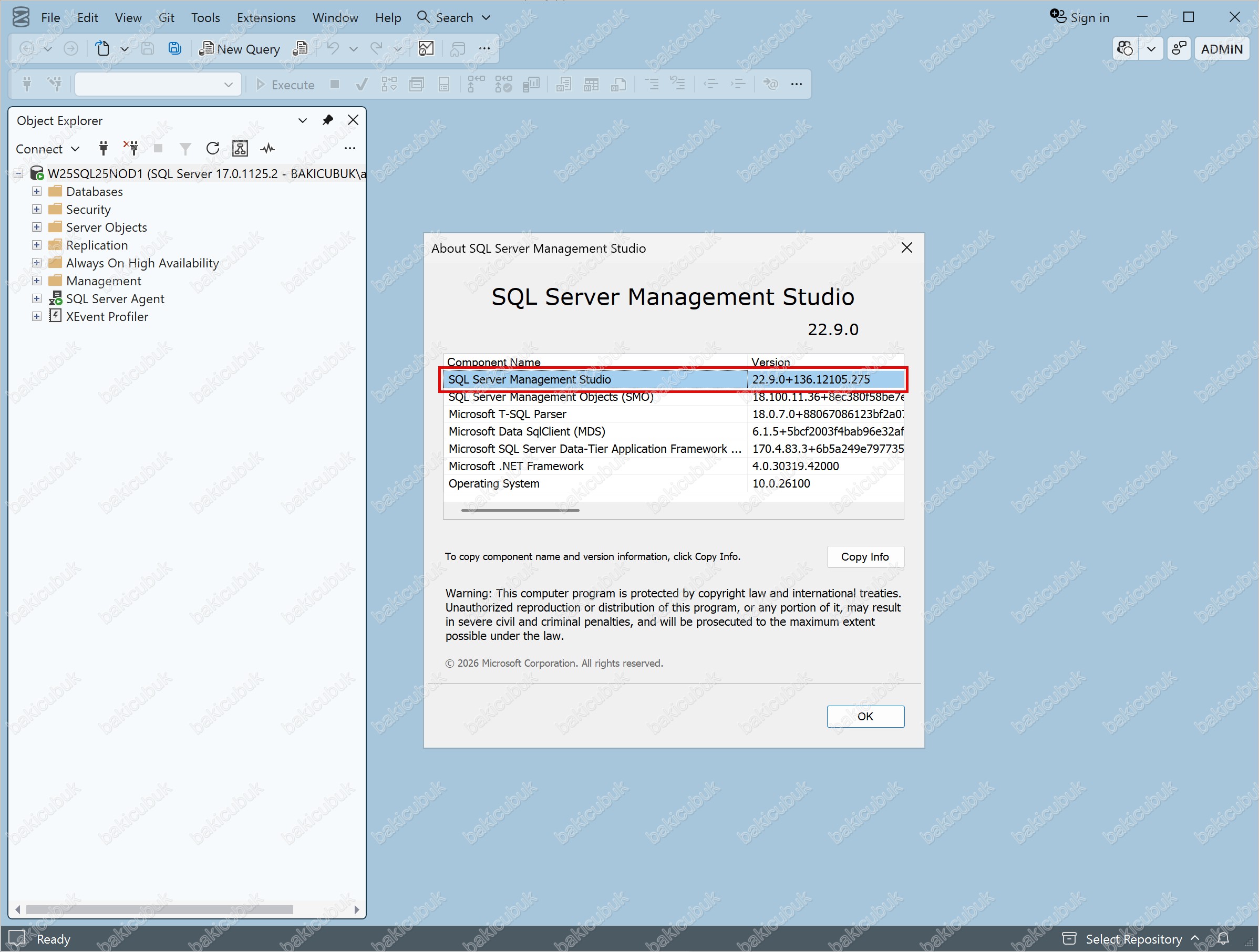Open the Connect dropdown in Object Explorer
The image size is (1259, 952).
point(48,149)
